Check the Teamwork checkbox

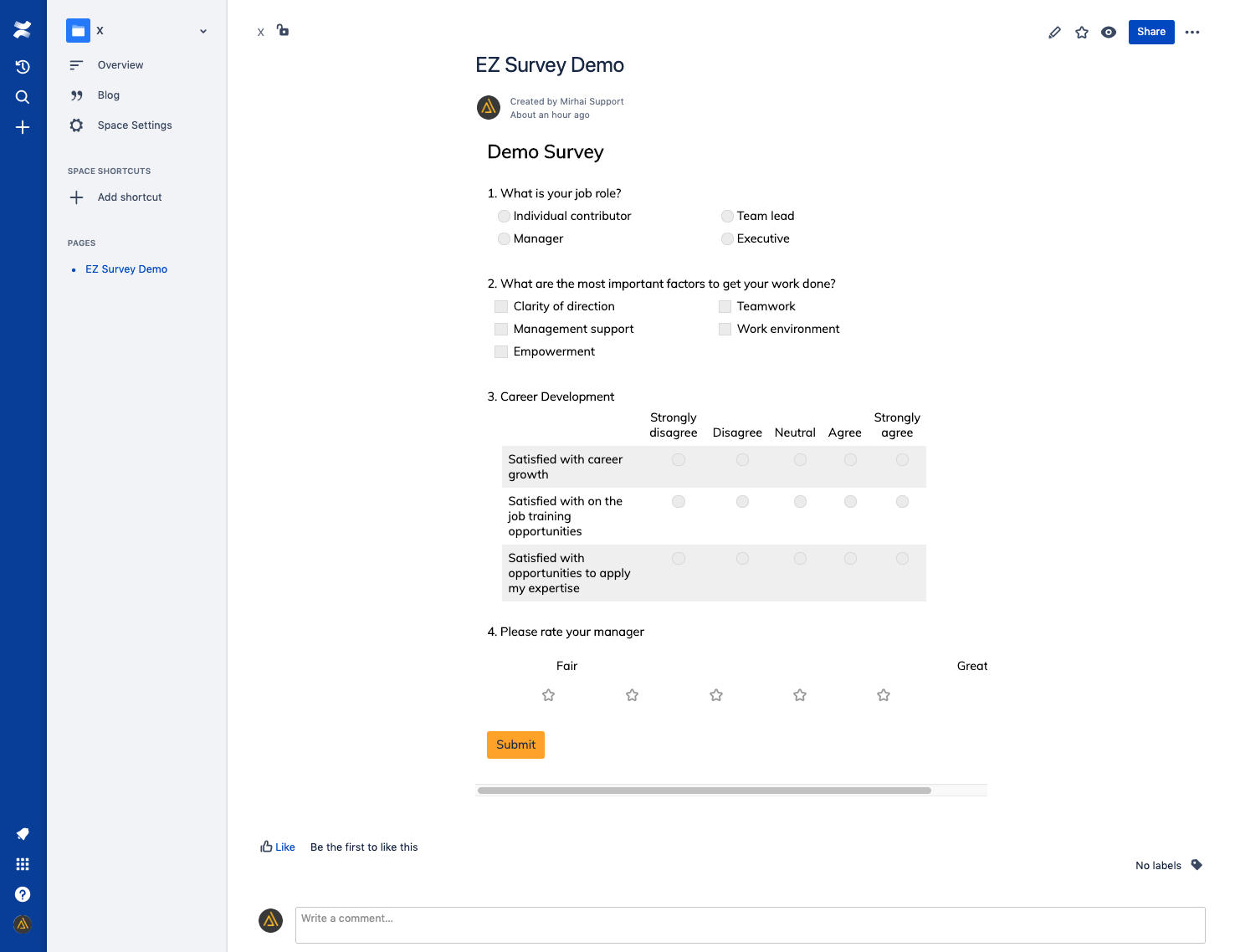(725, 307)
